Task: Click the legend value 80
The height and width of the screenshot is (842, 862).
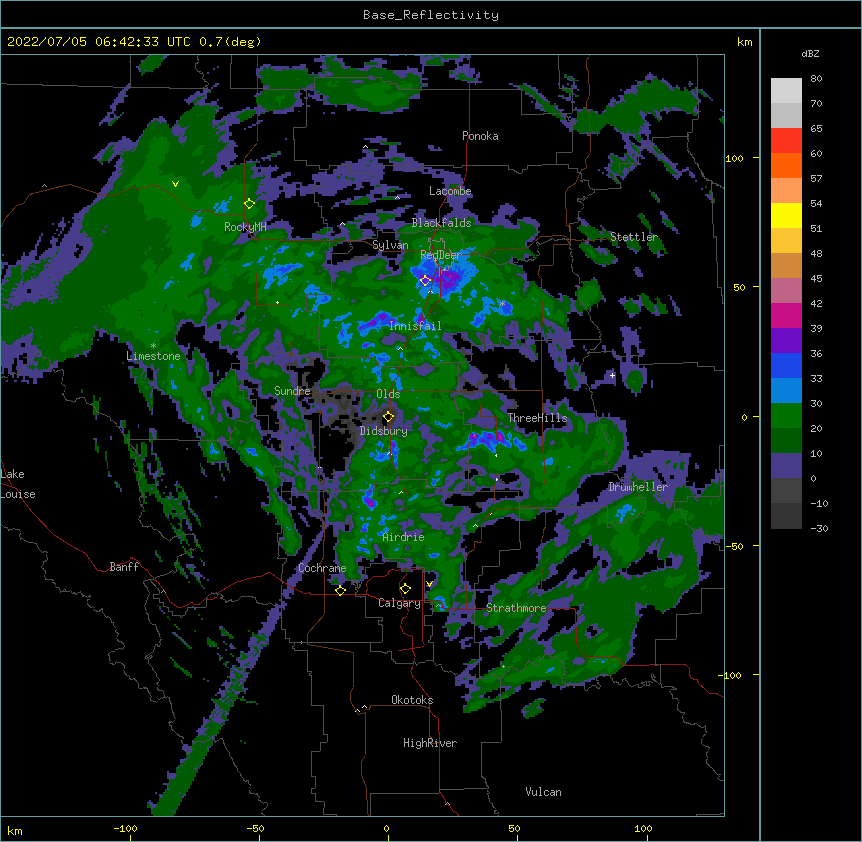Action: point(816,79)
